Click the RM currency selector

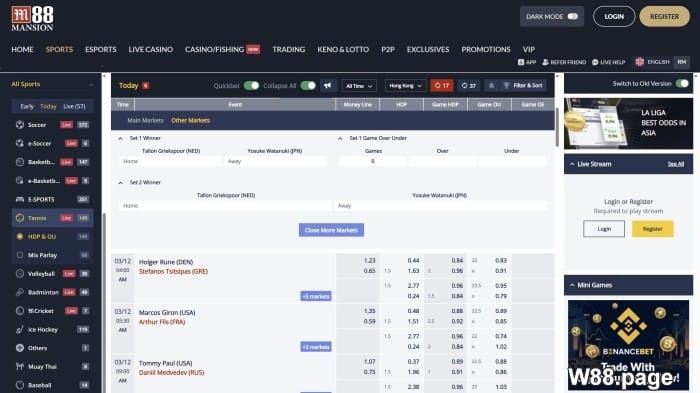pyautogui.click(x=682, y=62)
